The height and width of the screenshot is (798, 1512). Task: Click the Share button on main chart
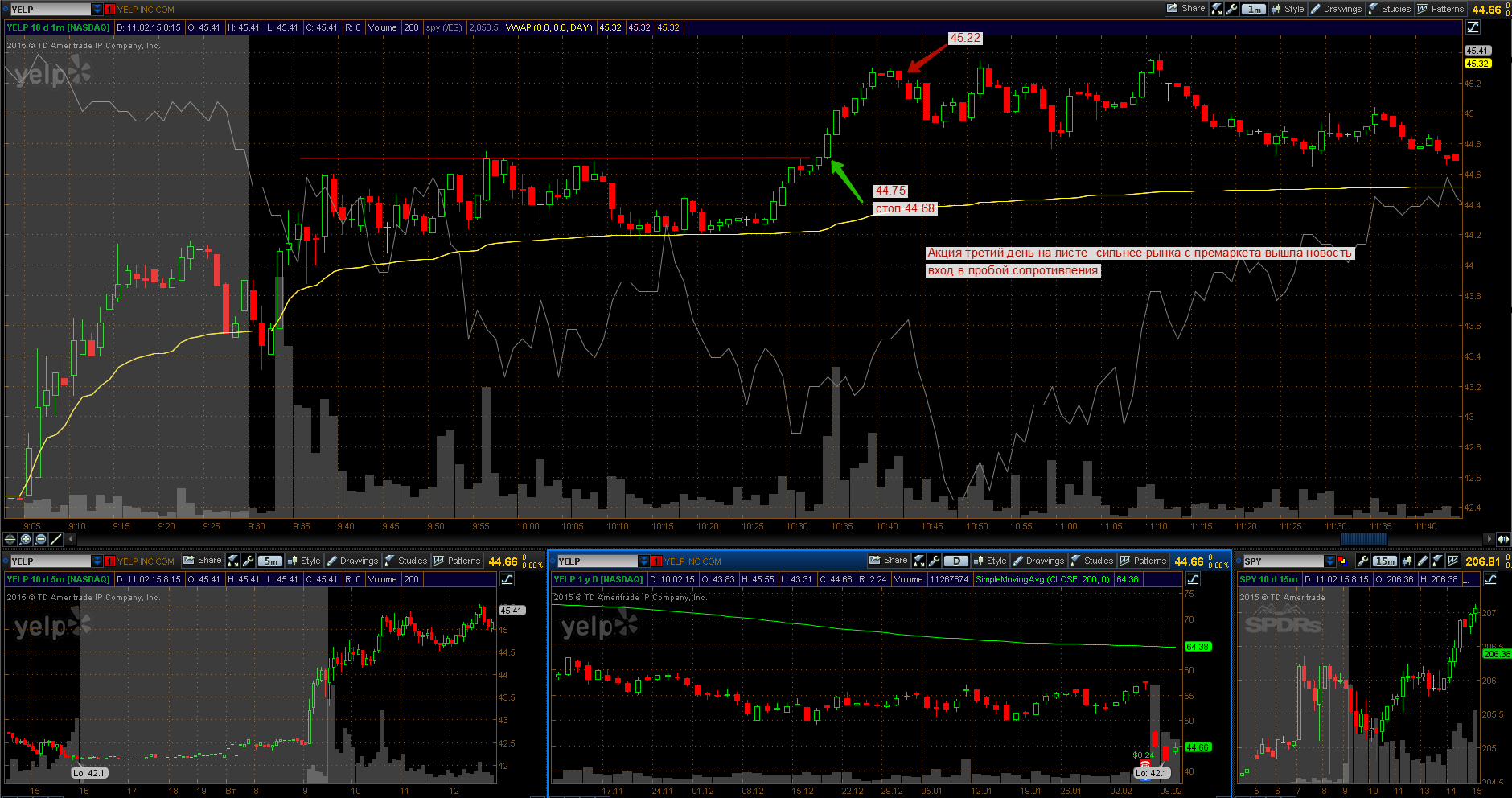1186,9
